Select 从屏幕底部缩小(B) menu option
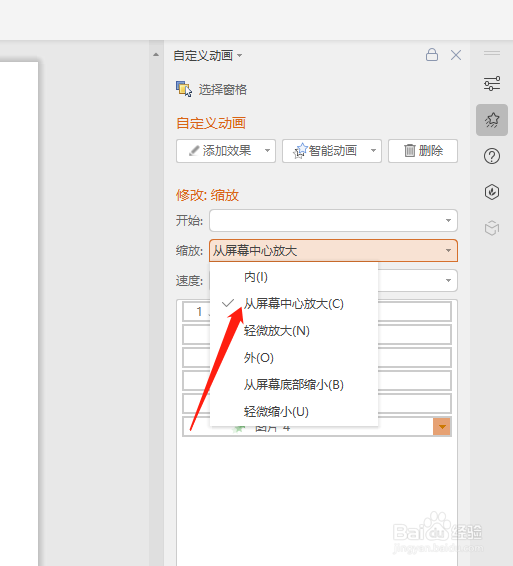The image size is (513, 566). [x=294, y=385]
